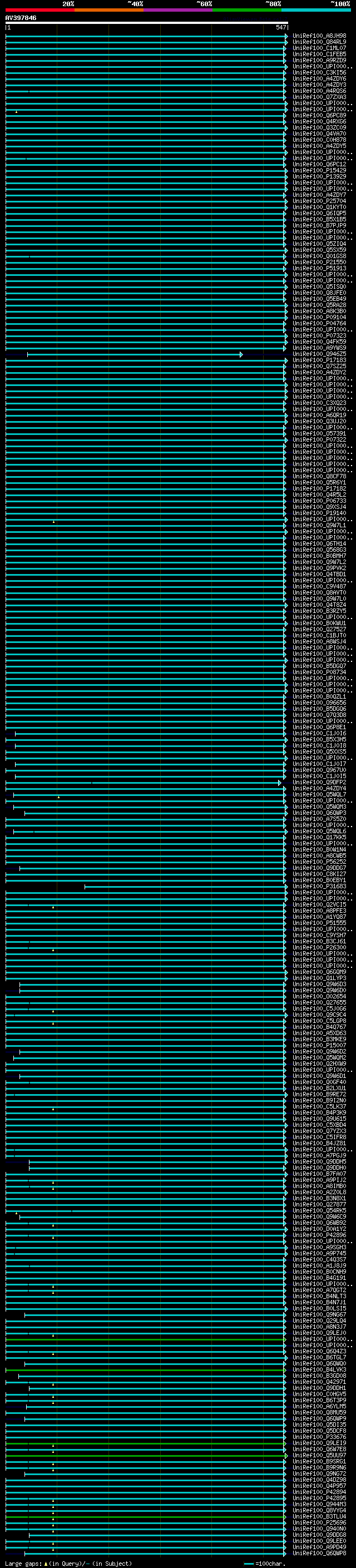Click the green alignment bar for UniRef100_B4LVK3
The image size is (356, 1568).
145,1370
